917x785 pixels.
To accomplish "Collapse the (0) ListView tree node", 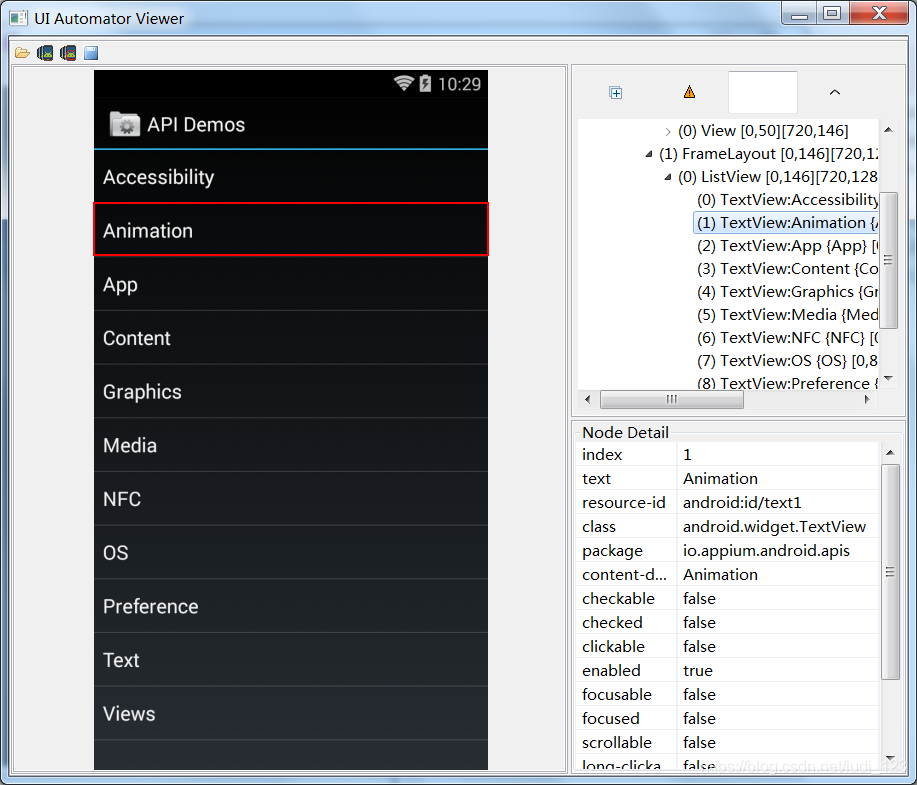I will (x=668, y=177).
